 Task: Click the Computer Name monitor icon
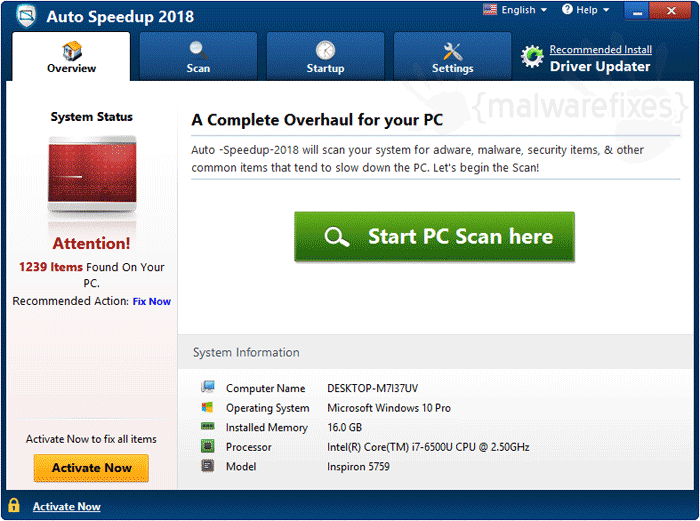pos(208,387)
